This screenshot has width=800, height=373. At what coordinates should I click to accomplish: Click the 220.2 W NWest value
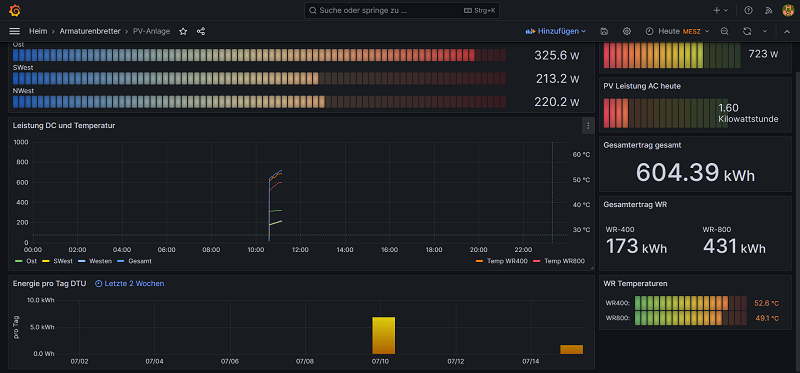pos(557,102)
